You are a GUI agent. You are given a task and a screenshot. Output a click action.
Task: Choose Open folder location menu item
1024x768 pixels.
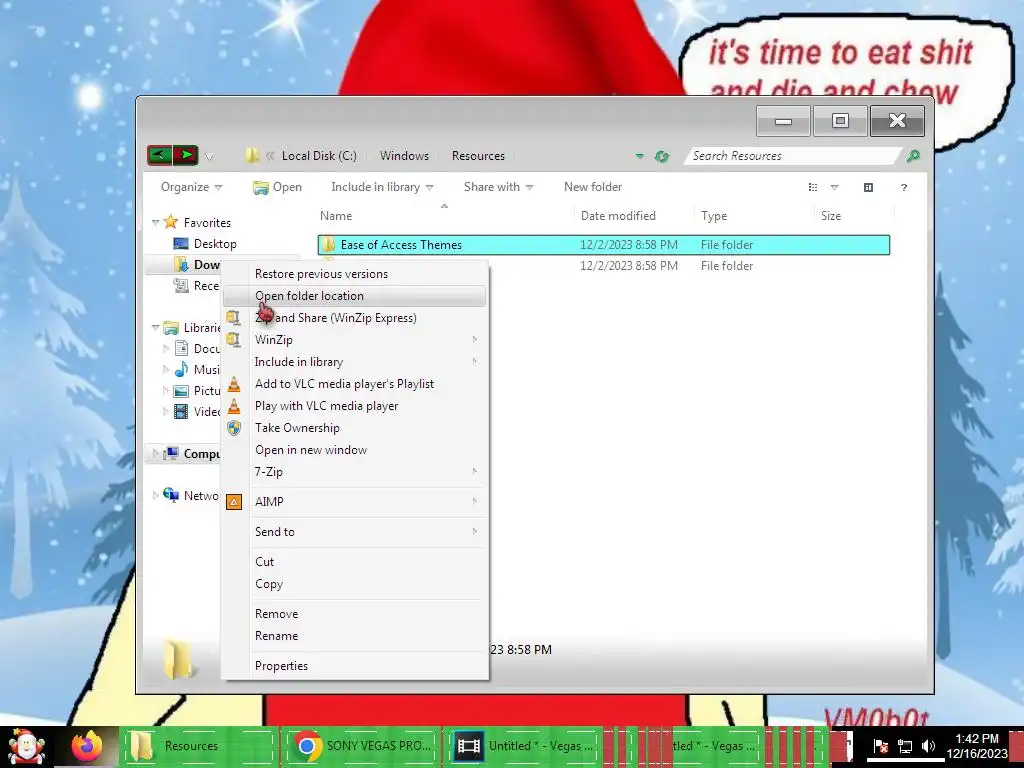355,296
